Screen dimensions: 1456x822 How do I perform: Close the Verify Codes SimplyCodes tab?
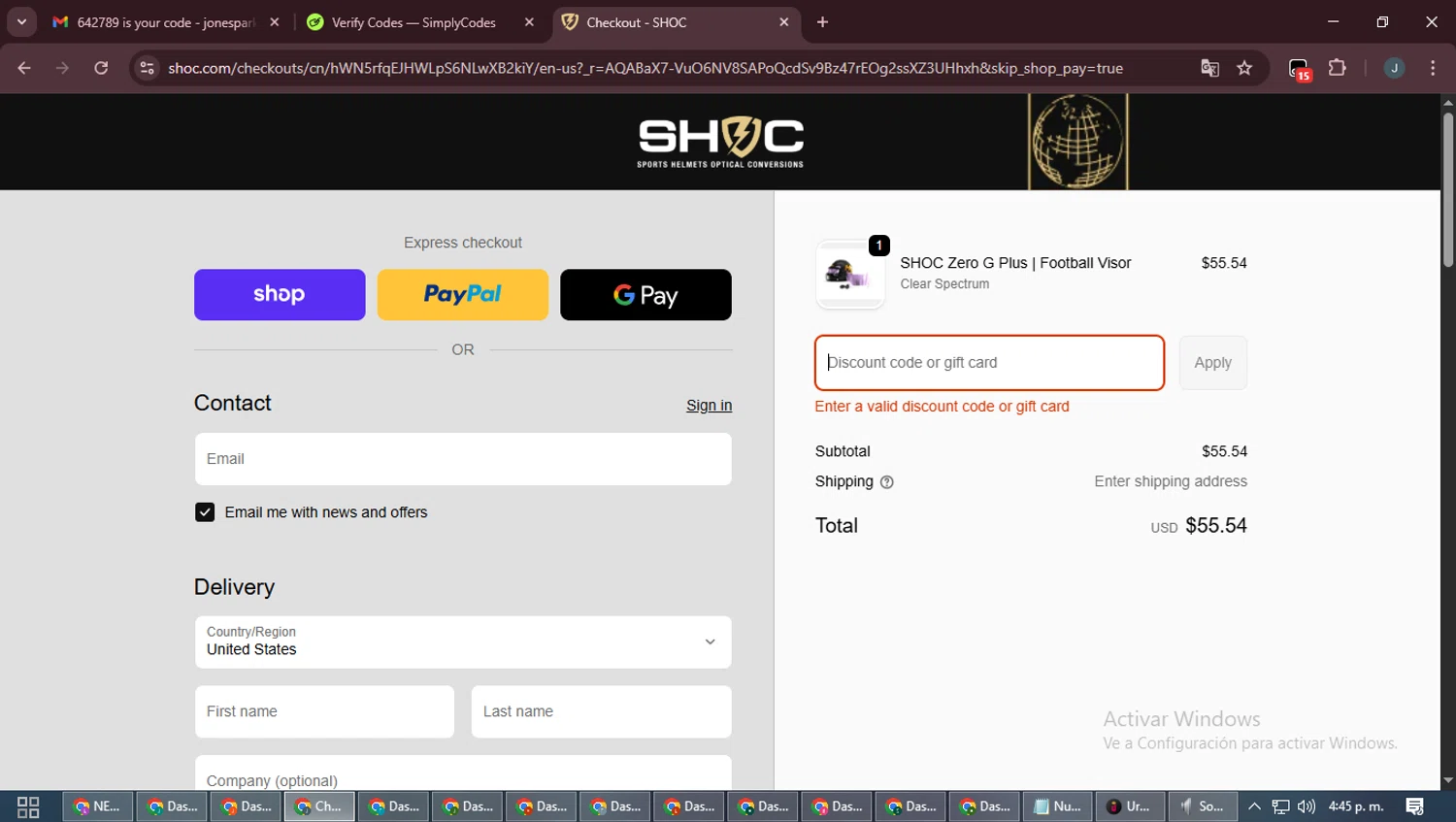529,22
